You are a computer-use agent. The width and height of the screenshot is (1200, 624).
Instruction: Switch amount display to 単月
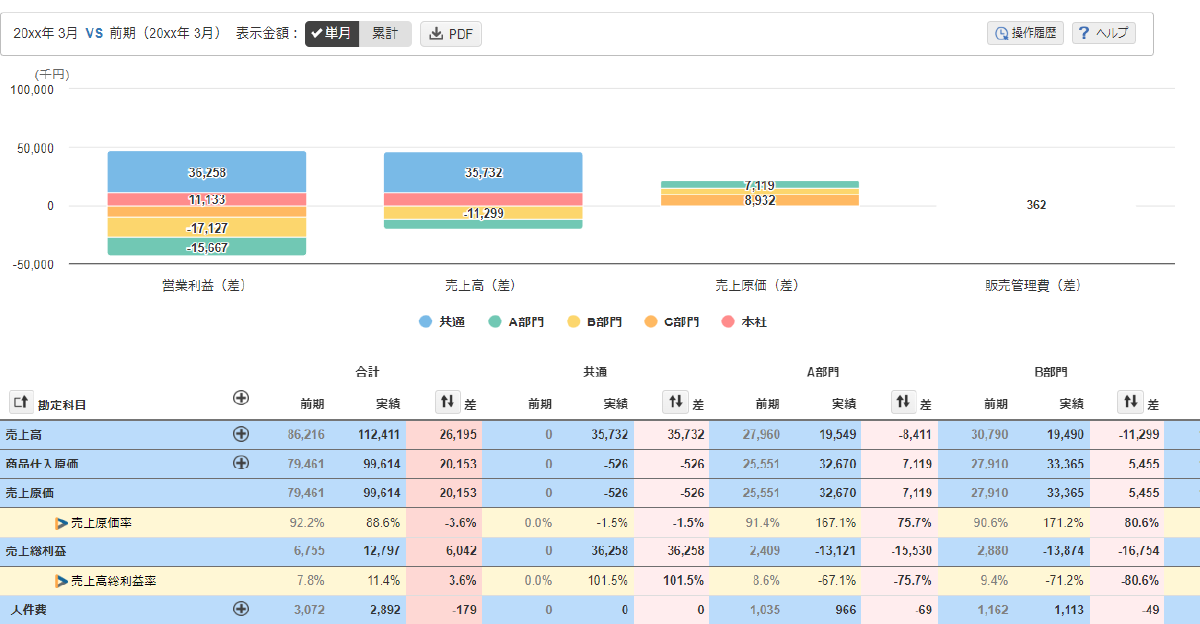(332, 34)
